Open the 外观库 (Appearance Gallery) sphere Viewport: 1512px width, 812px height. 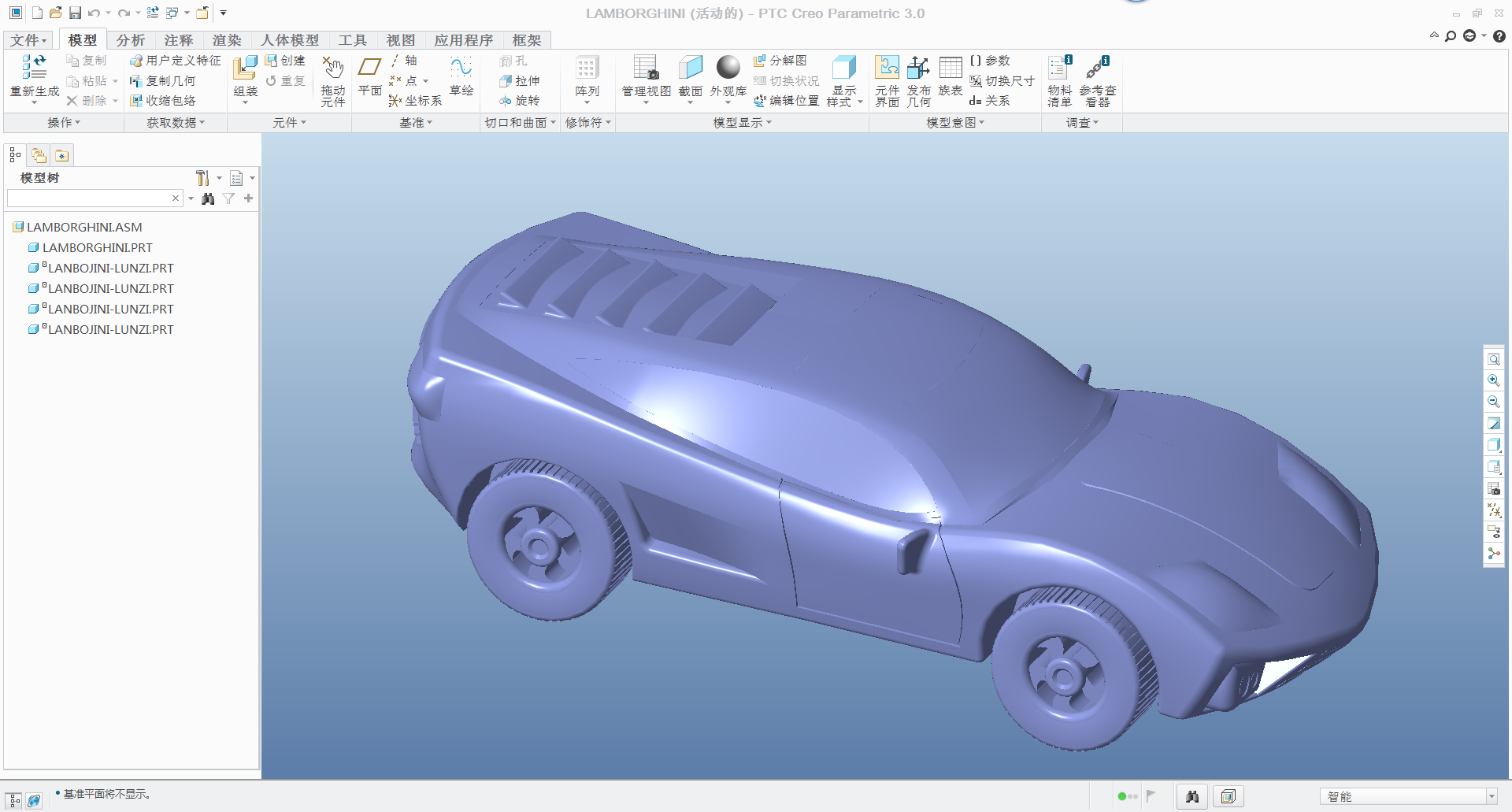728,67
